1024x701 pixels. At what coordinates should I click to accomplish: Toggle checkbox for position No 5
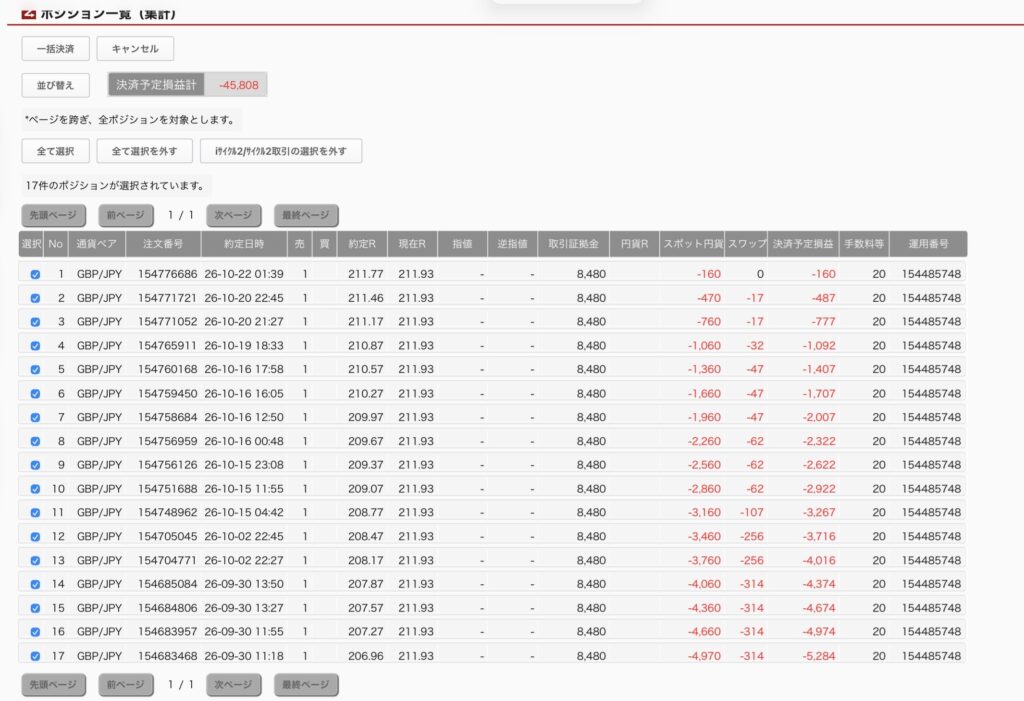35,370
